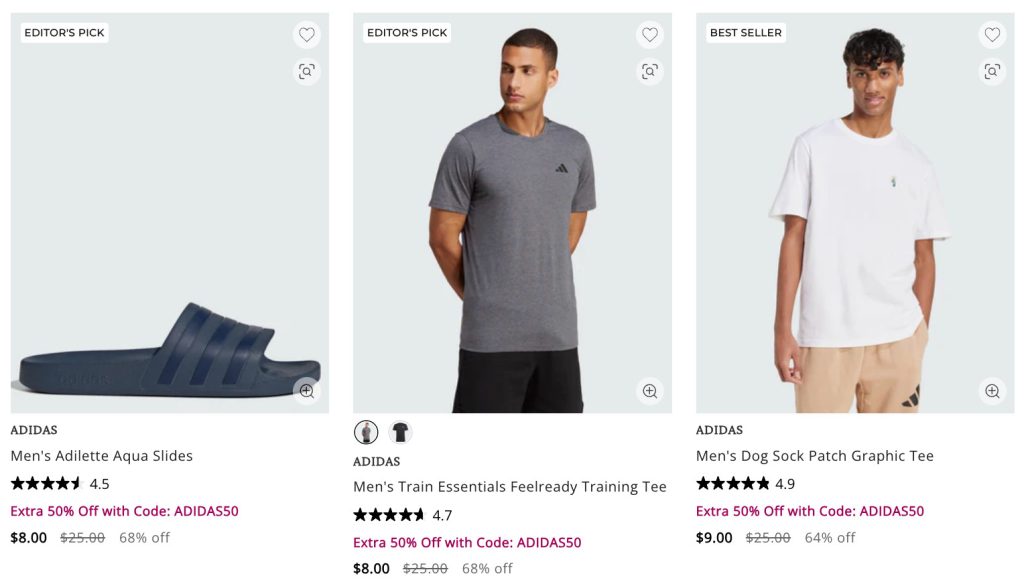Zoom in on Dog Sock Patch Tee
This screenshot has height=580, width=1024.
coord(992,391)
